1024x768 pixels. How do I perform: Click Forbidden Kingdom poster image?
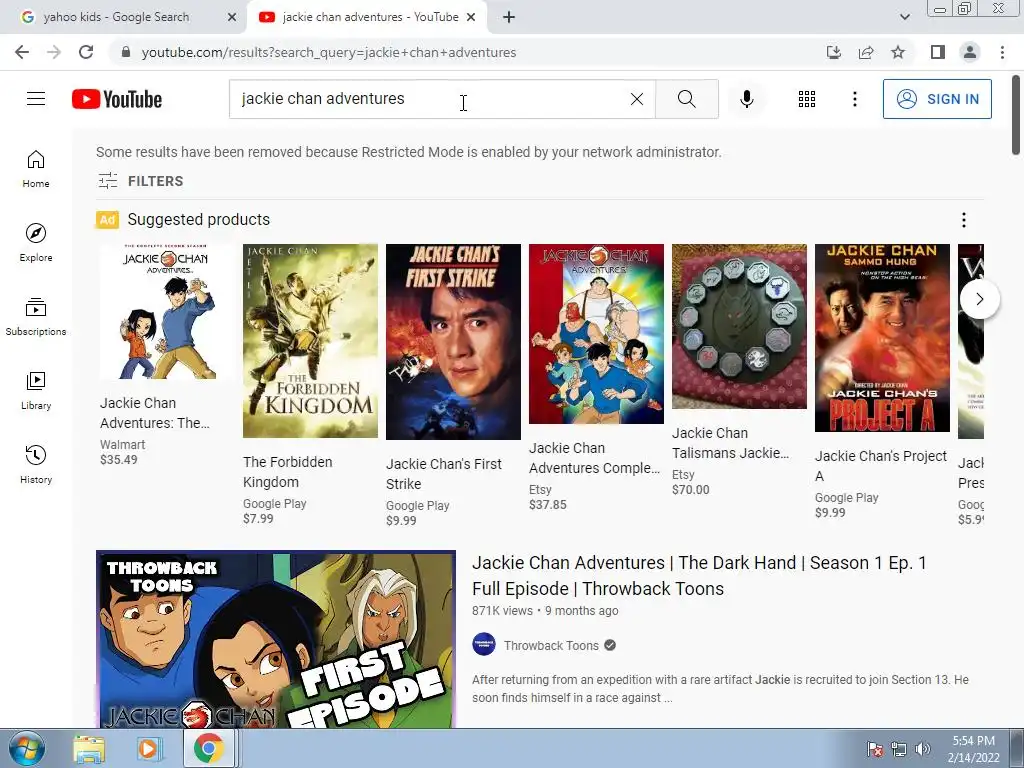310,341
